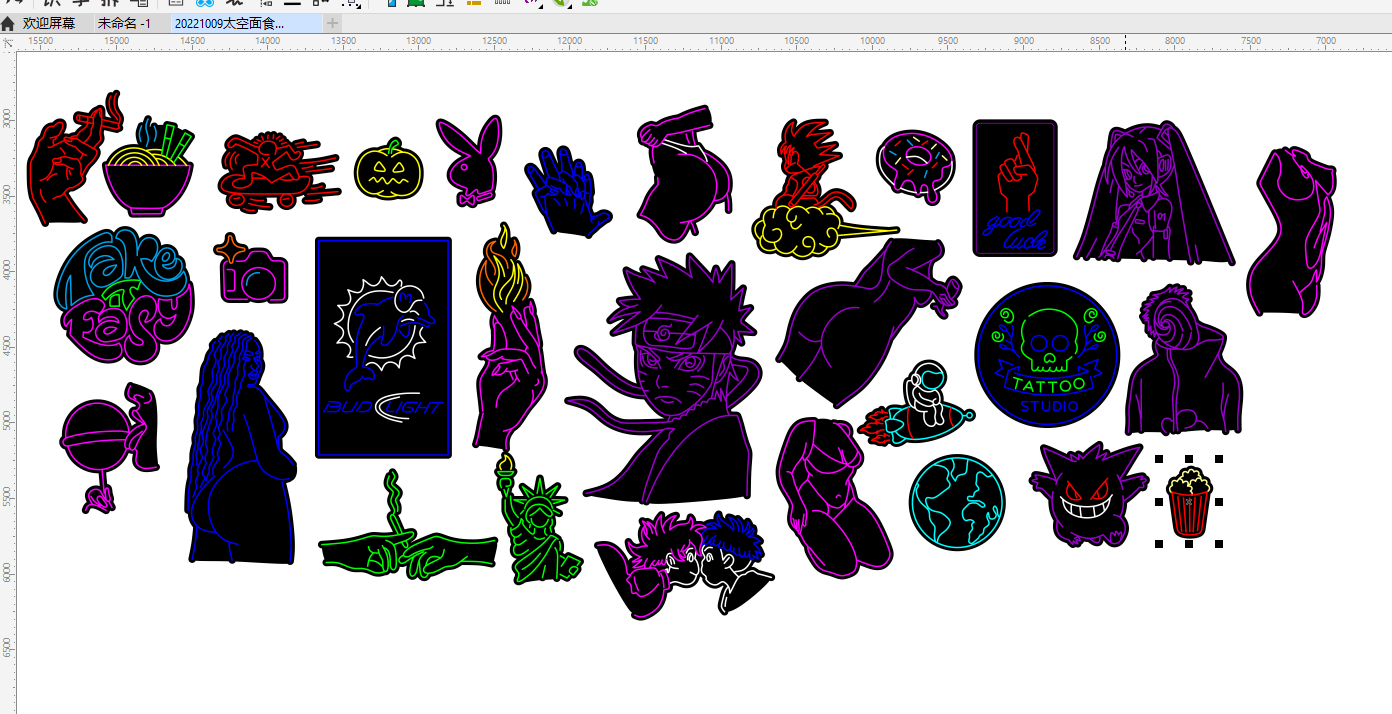Select the blue neon gloved hands

coord(567,192)
